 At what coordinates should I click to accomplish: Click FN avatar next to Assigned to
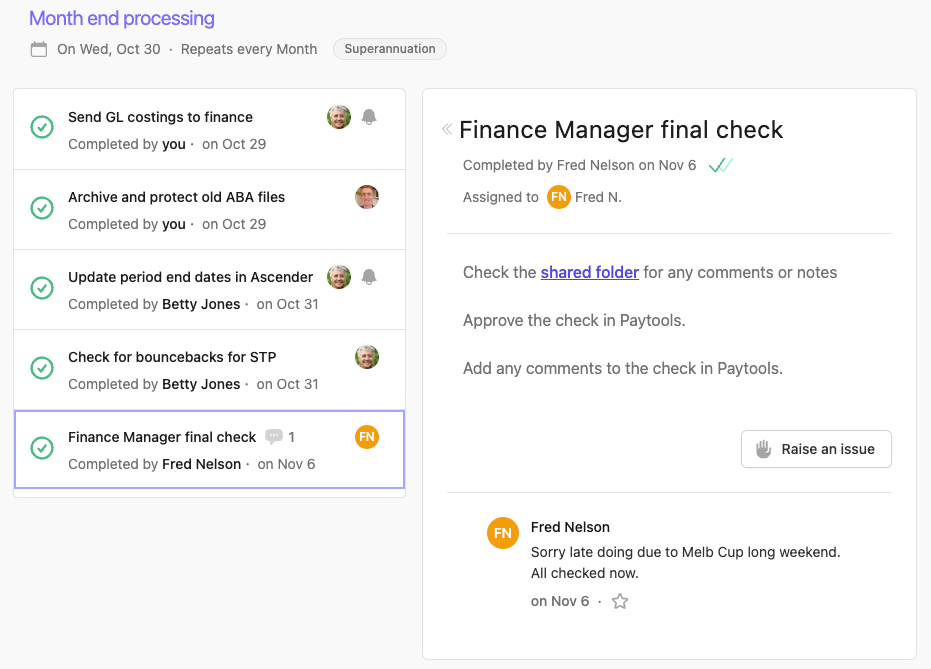[x=559, y=197]
